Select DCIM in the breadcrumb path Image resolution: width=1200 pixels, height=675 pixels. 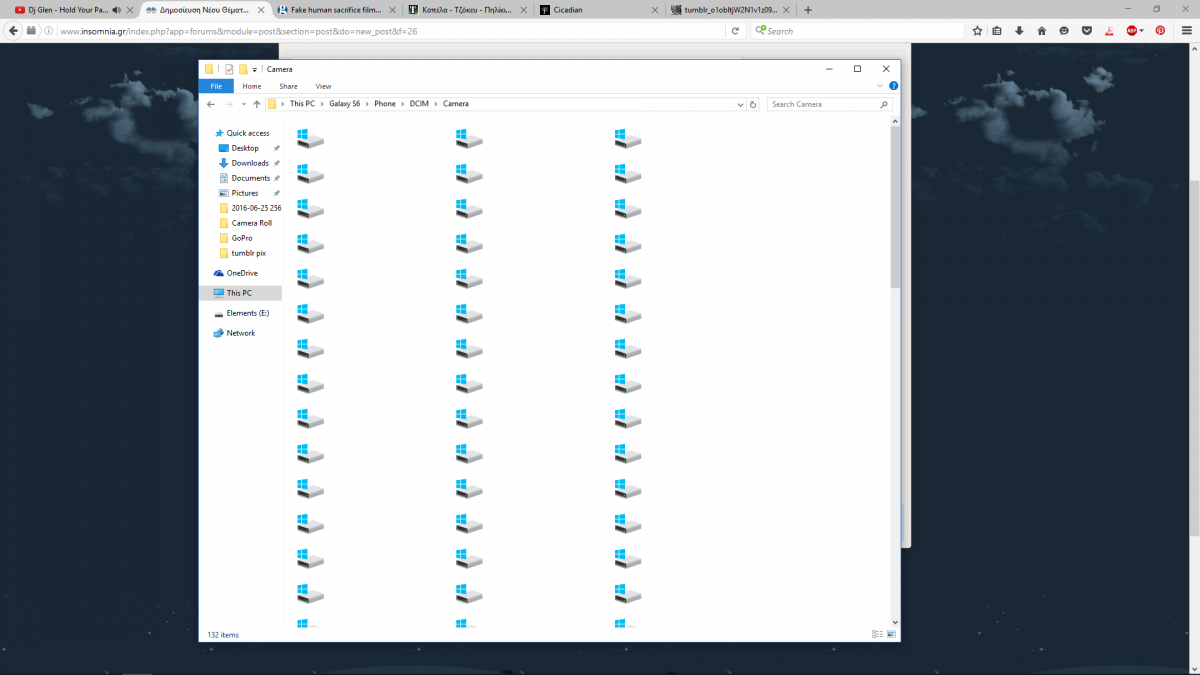coord(417,104)
